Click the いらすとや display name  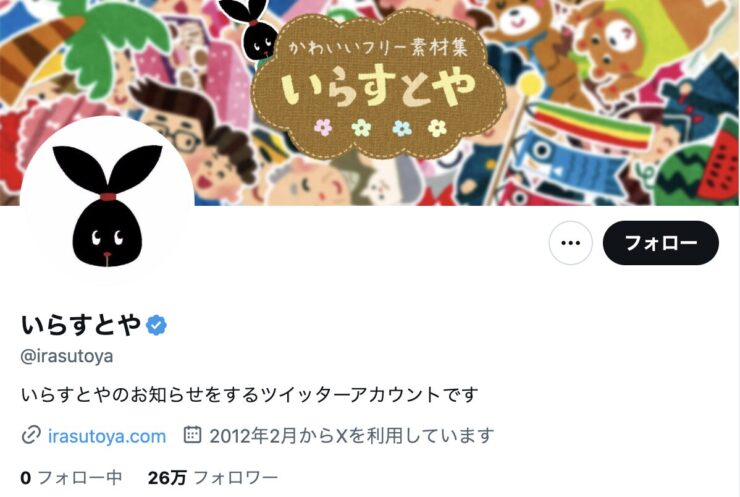pyautogui.click(x=81, y=325)
